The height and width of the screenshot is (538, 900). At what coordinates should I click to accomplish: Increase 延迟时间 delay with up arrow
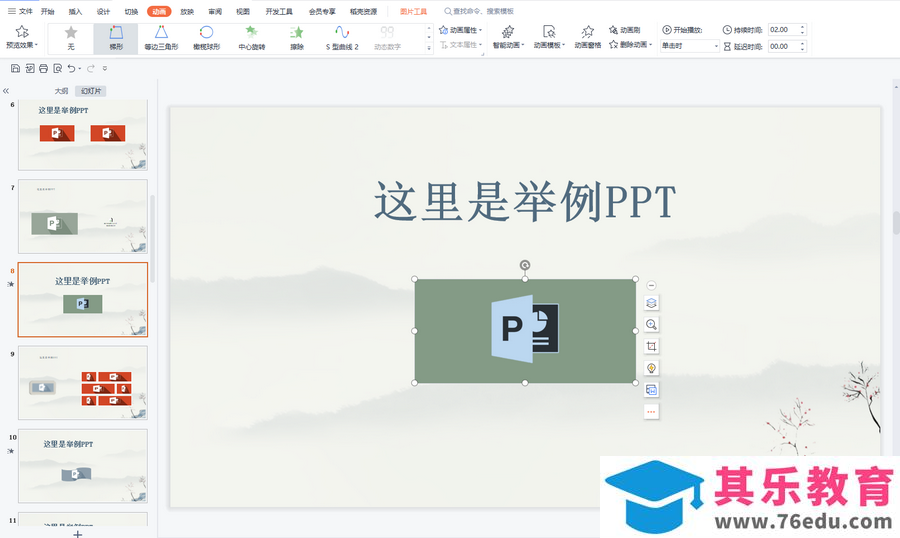click(802, 44)
